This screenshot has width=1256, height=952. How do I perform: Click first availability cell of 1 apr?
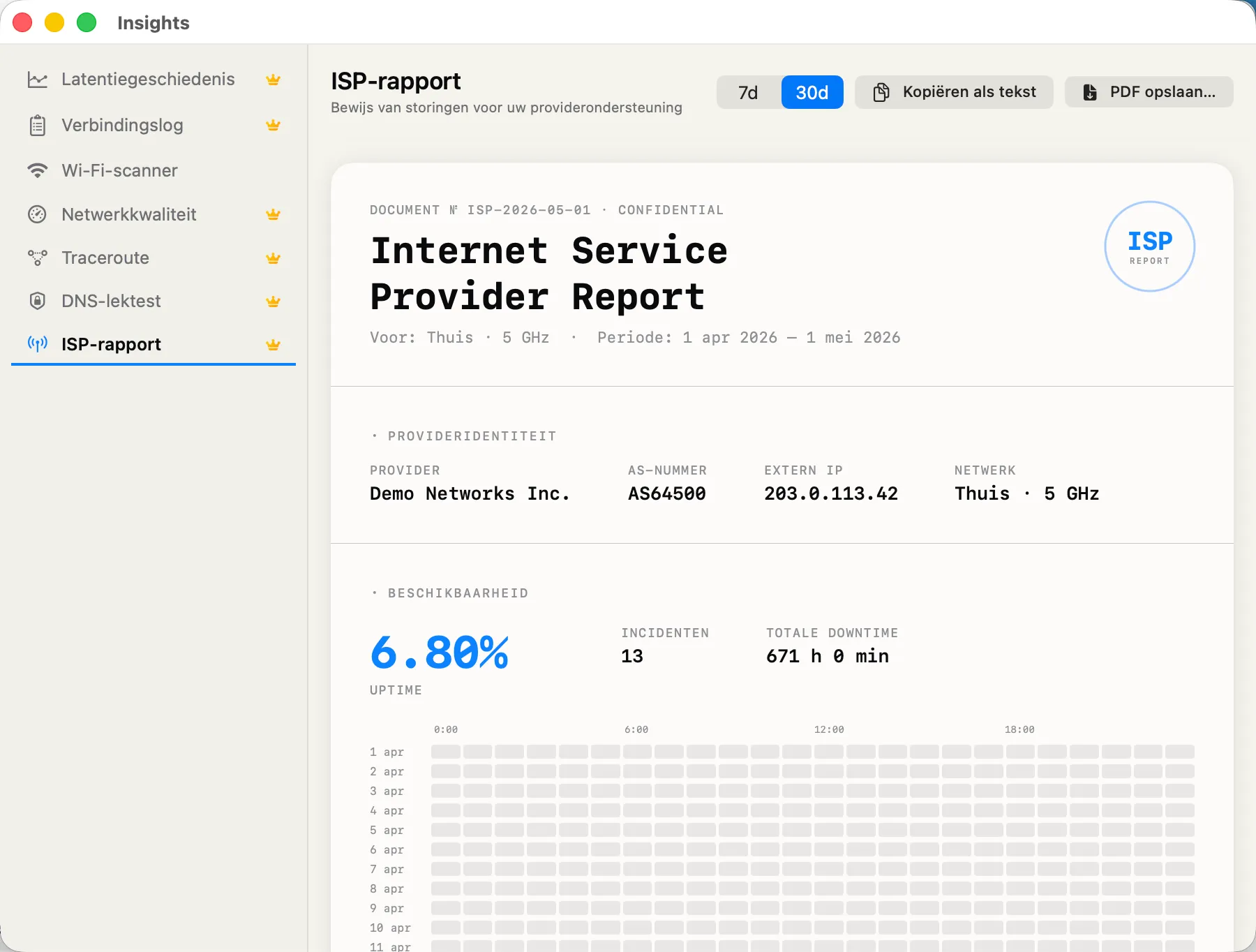click(x=446, y=752)
